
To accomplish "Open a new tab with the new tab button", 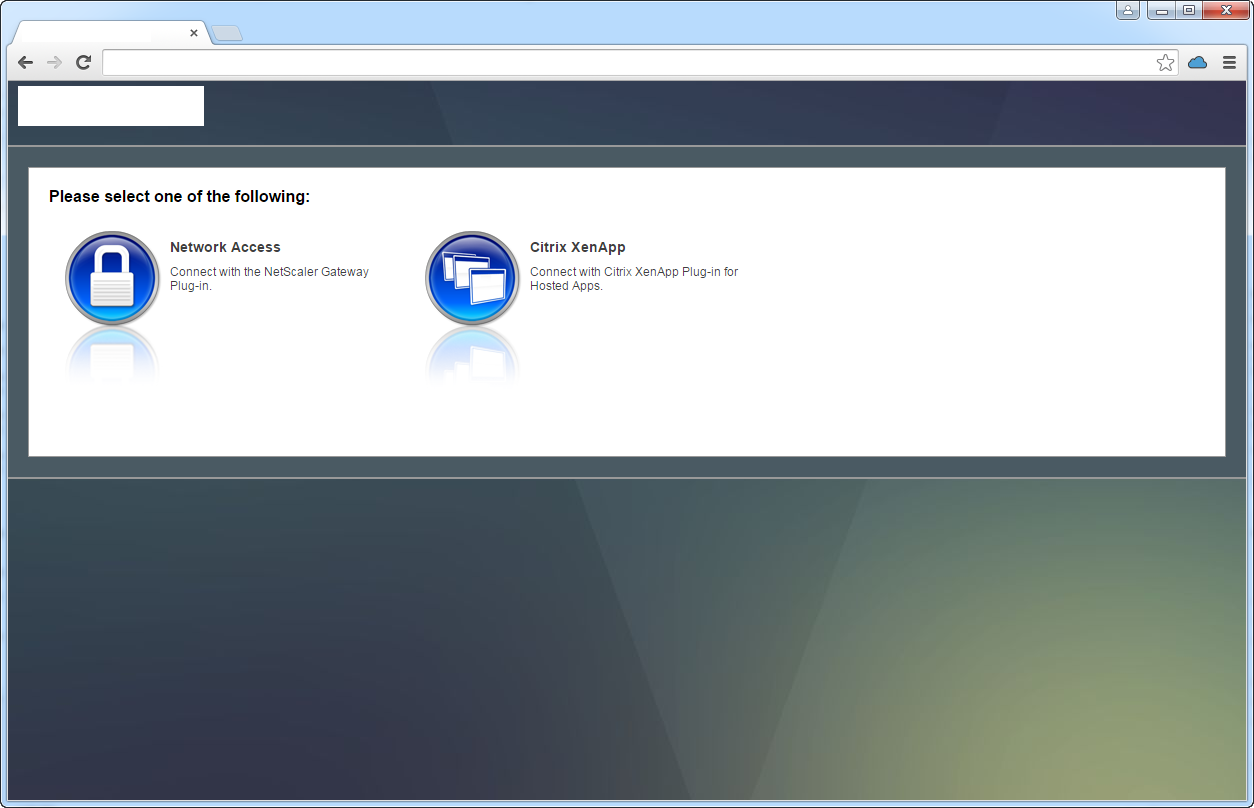I will pyautogui.click(x=227, y=33).
